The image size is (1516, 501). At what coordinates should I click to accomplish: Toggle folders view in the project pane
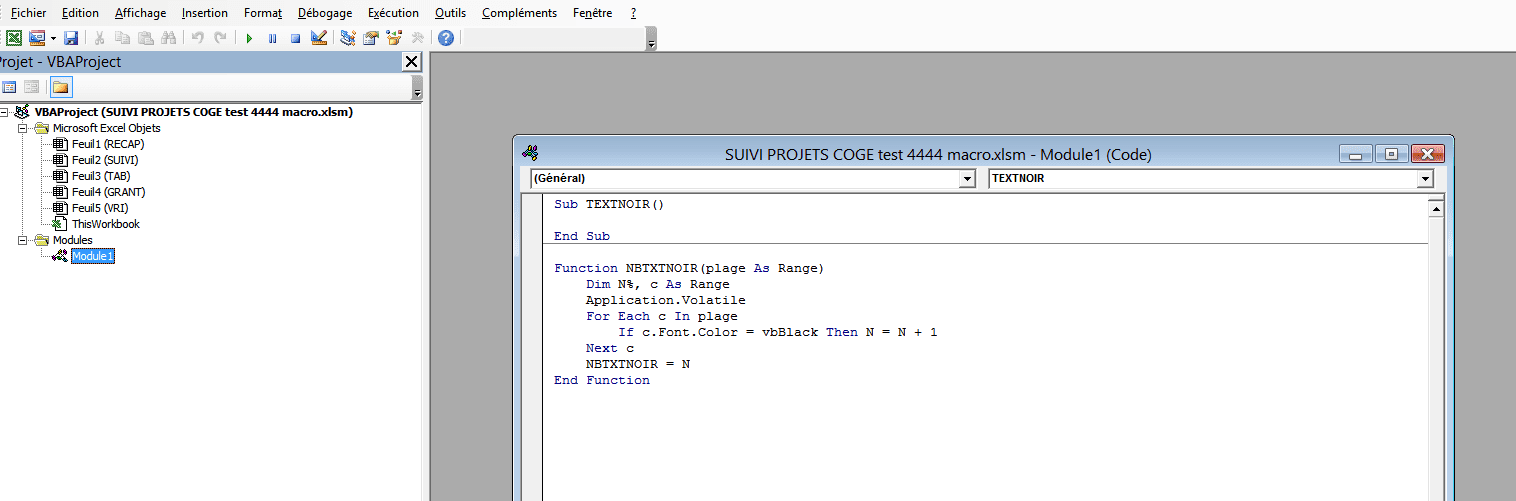coord(61,87)
